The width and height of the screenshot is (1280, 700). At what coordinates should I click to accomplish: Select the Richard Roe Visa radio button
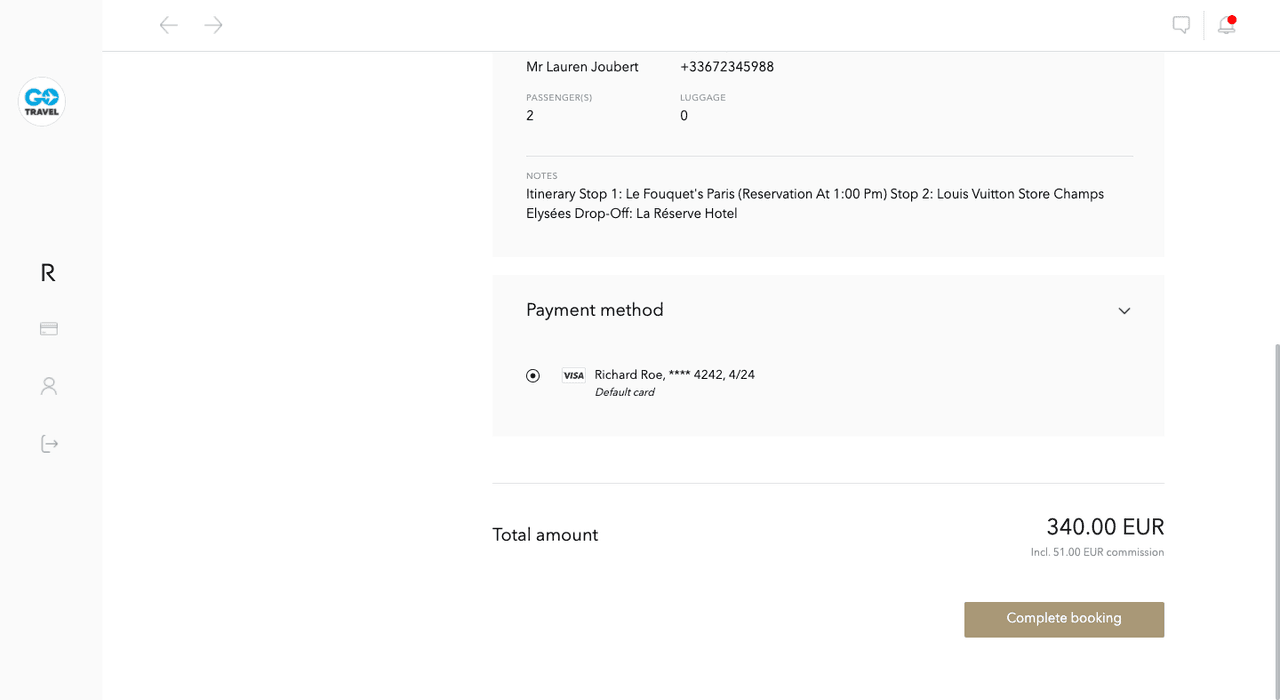tap(533, 376)
